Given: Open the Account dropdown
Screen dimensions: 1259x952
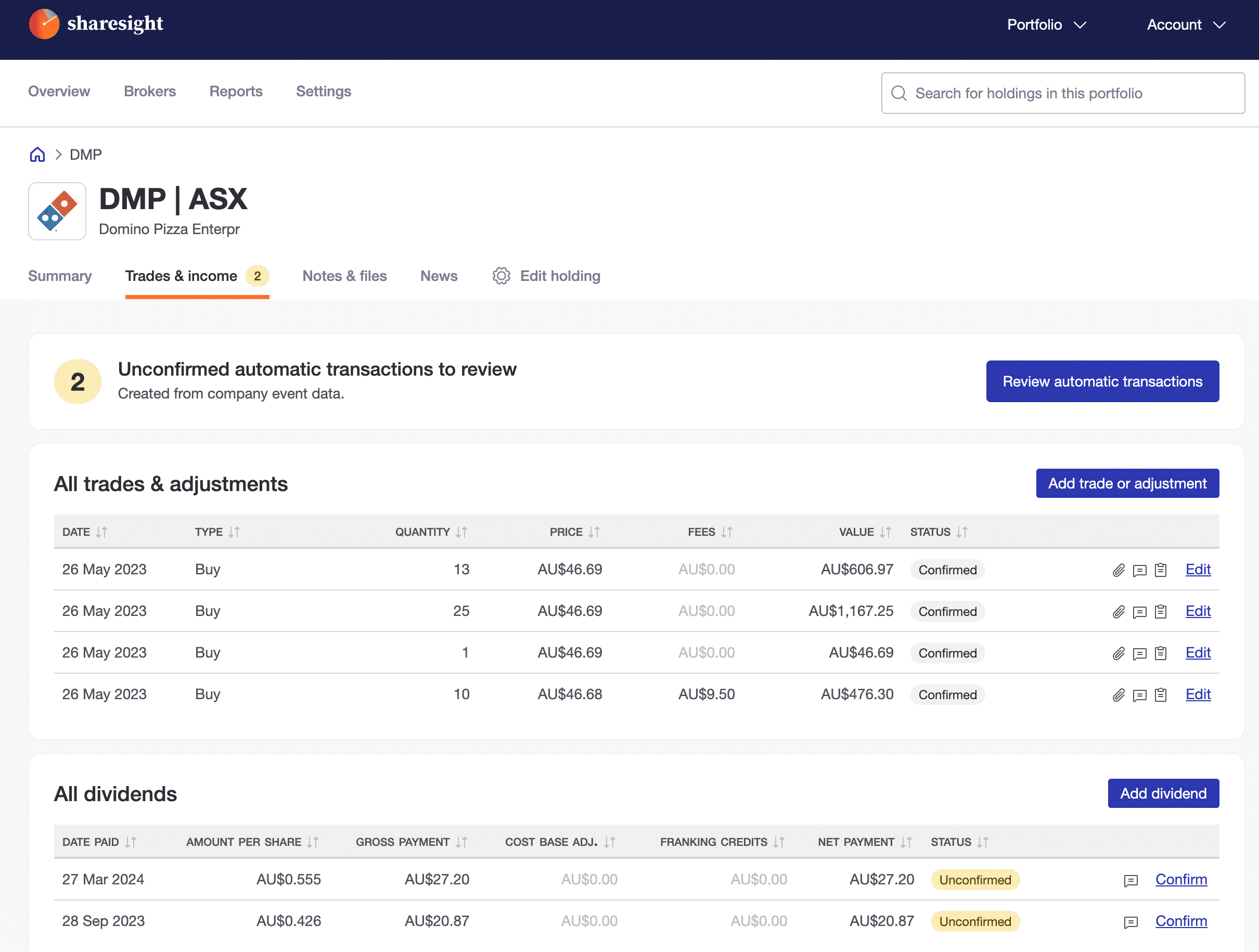Looking at the screenshot, I should click(x=1186, y=24).
